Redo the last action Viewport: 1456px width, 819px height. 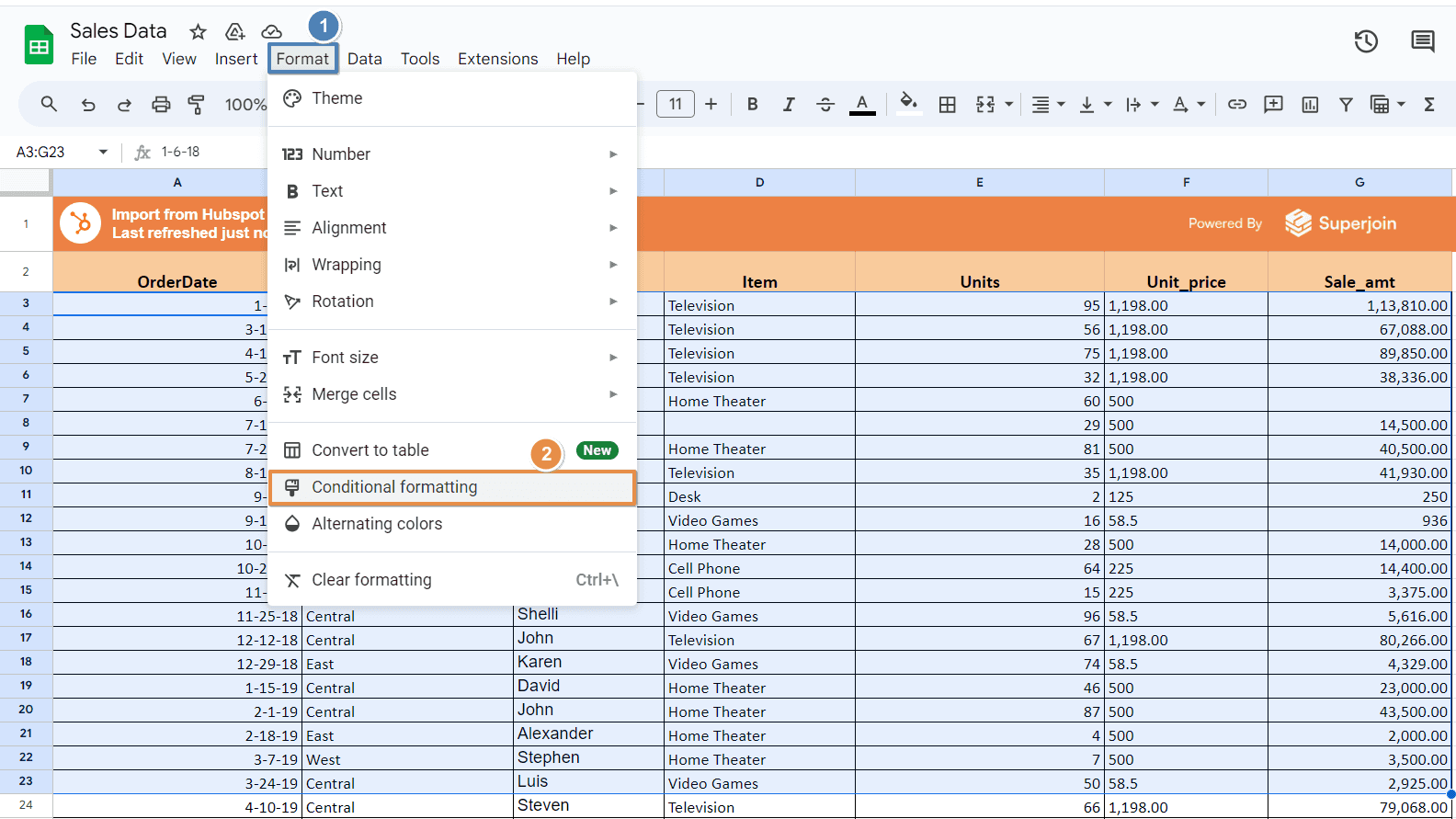(x=124, y=105)
